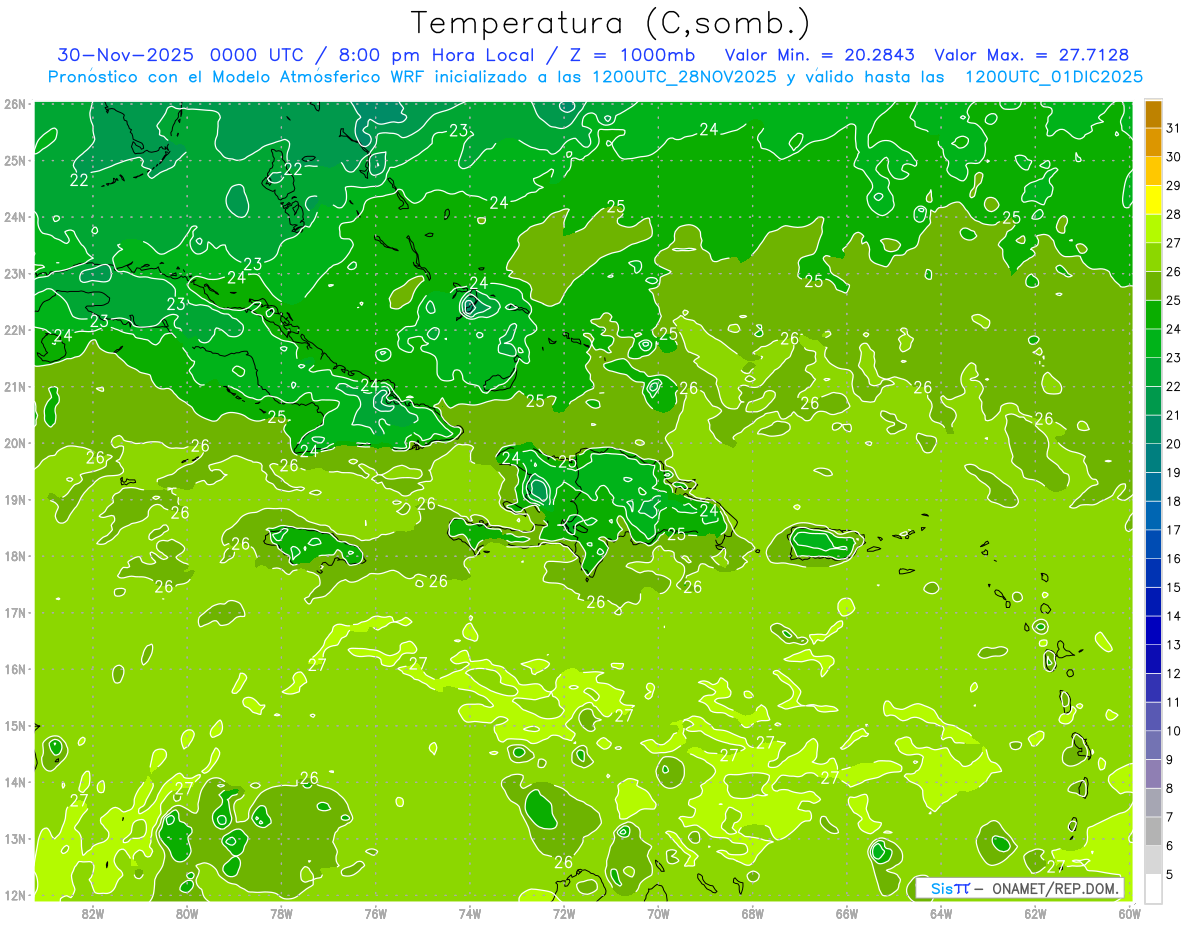
Task: Click the latitude axis label 21N
Action: pos(15,387)
